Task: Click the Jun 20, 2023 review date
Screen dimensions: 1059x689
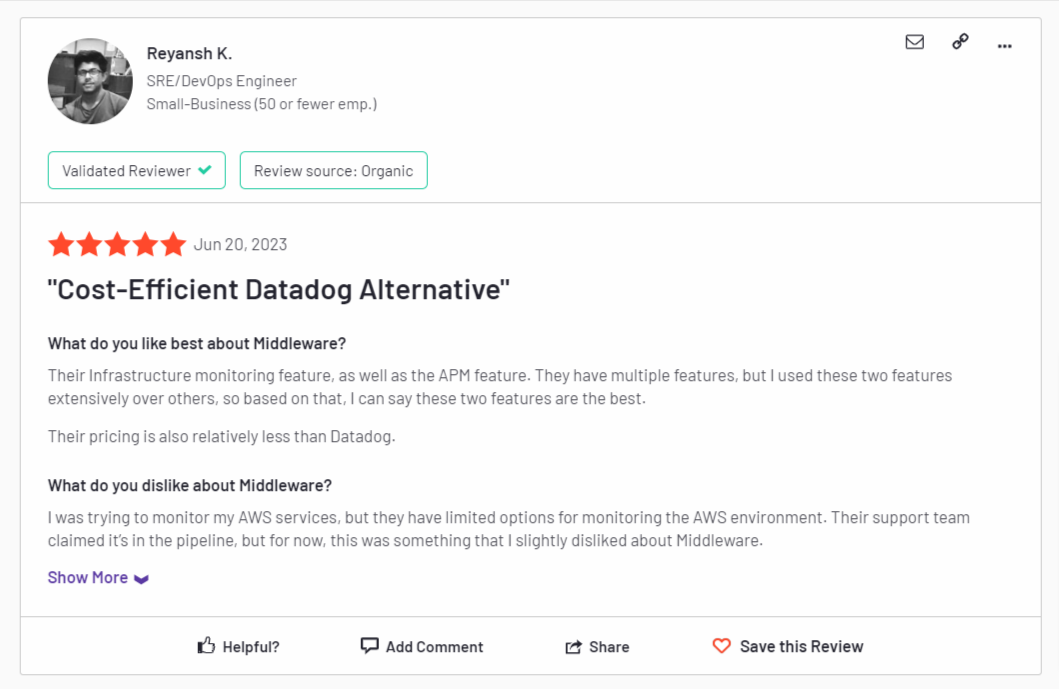Action: click(x=240, y=244)
